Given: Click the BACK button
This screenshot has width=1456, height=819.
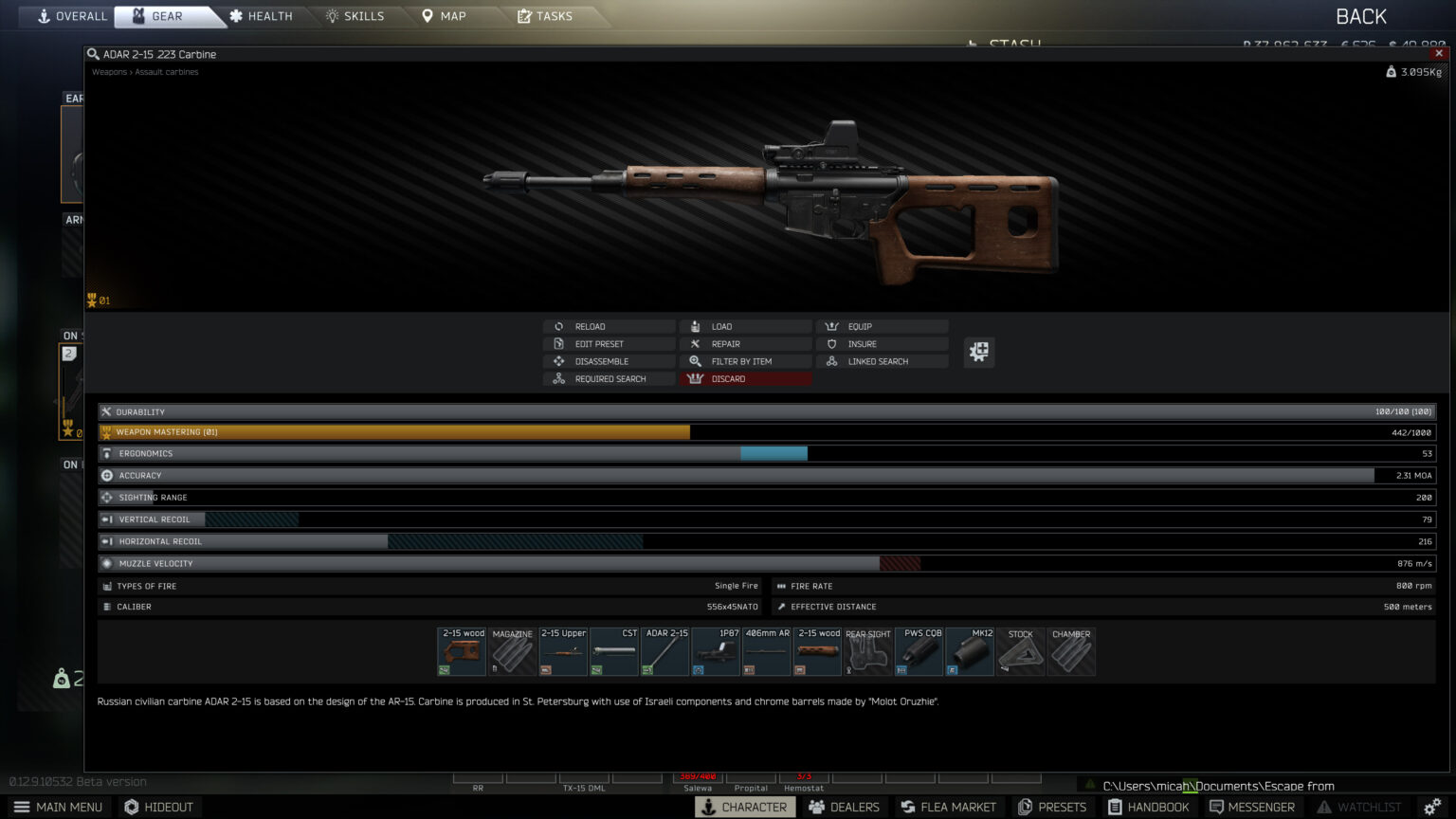Looking at the screenshot, I should pos(1360,16).
